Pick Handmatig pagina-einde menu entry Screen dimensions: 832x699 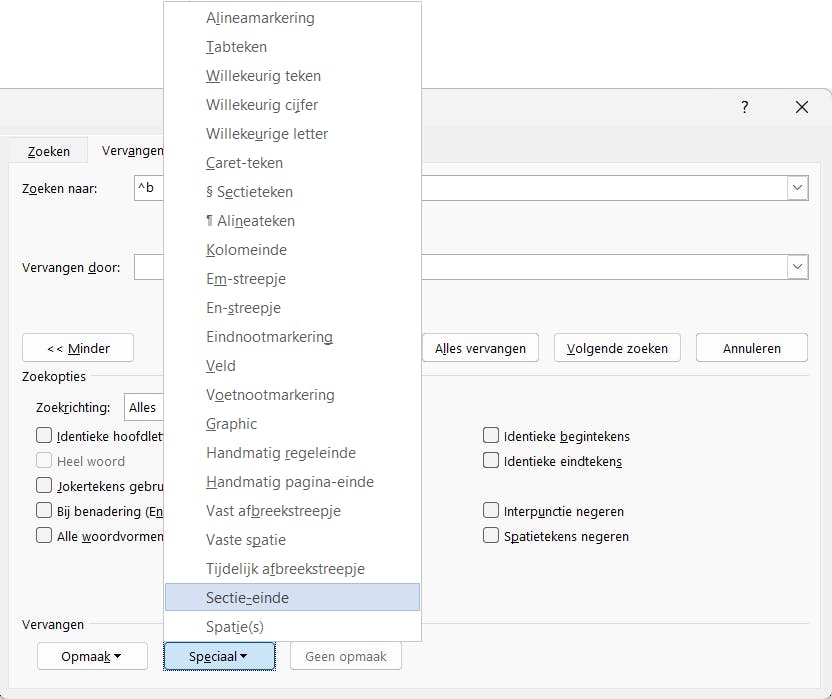(289, 482)
